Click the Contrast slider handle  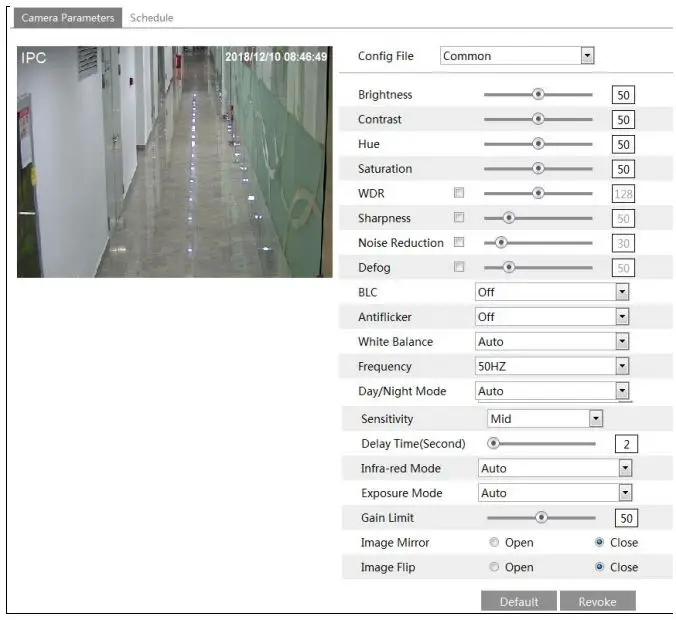click(538, 119)
